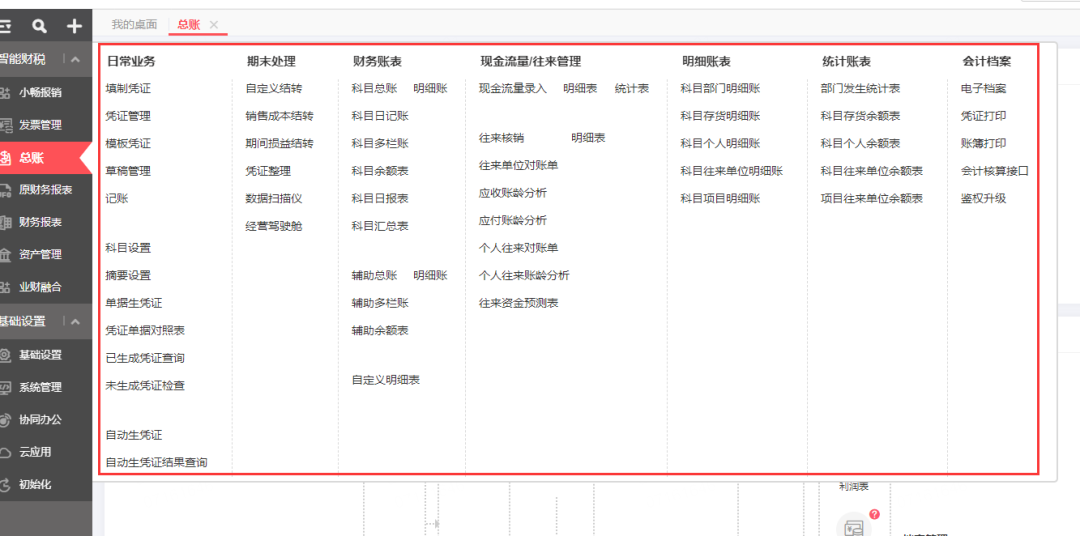The width and height of the screenshot is (1080, 536).
Task: Open 明细账 next to 科目总账
Action: 430,88
